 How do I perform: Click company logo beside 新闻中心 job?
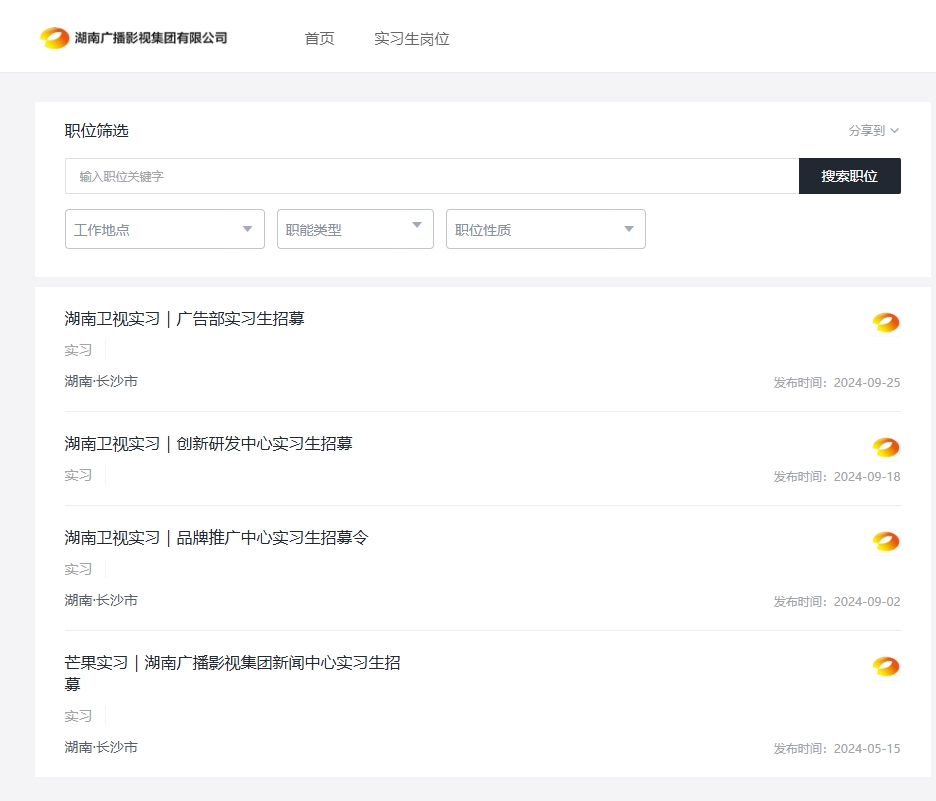(886, 666)
